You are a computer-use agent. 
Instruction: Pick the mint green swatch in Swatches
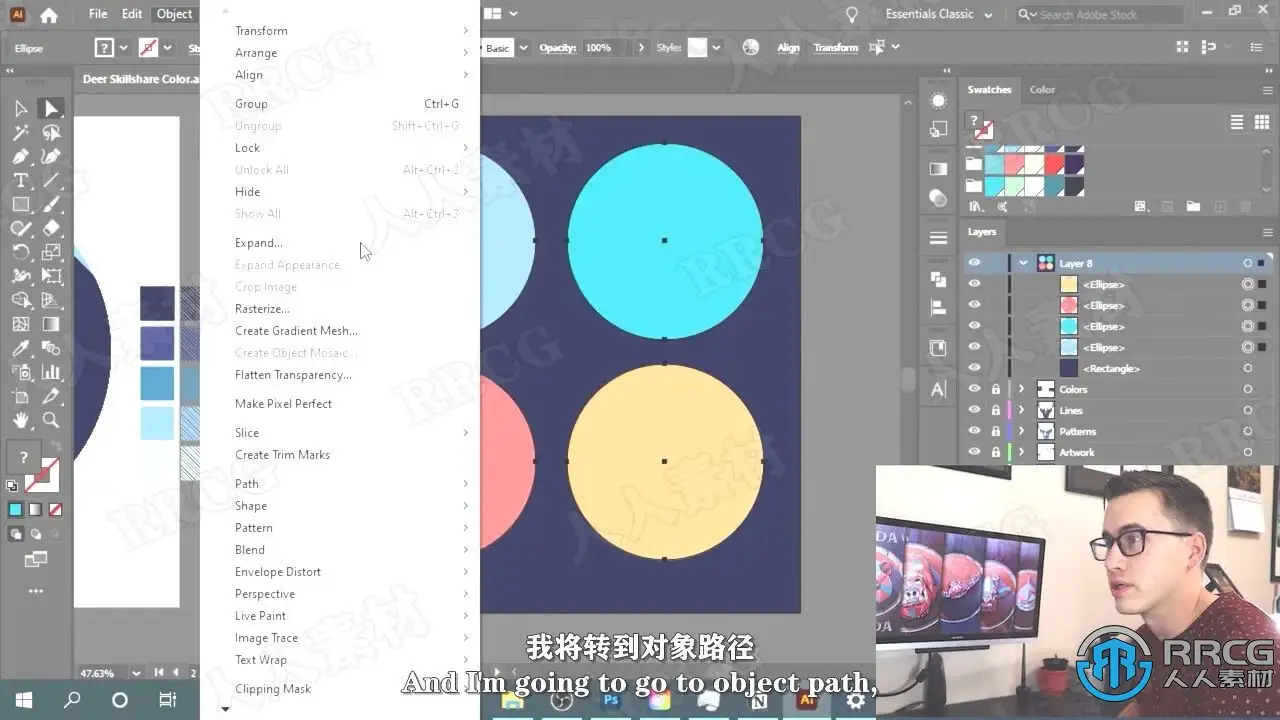1015,186
